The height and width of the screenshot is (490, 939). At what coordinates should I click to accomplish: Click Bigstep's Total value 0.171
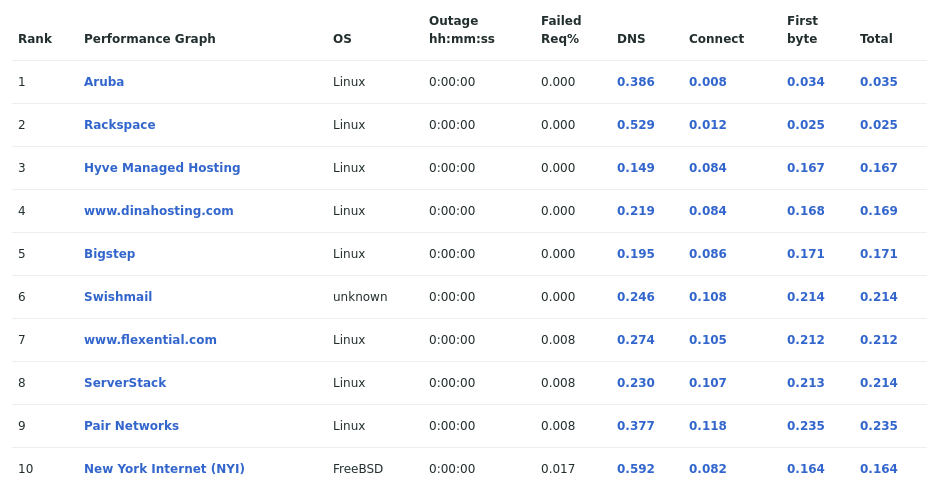click(879, 254)
